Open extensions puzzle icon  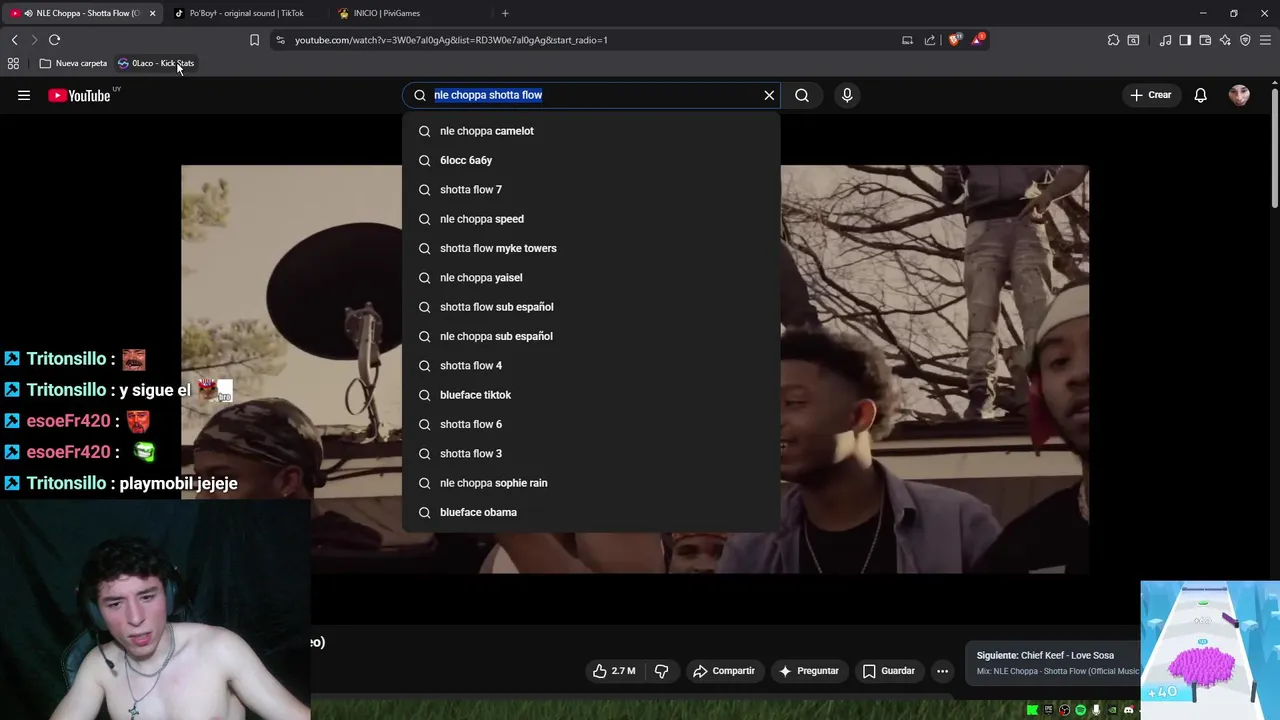point(1113,40)
